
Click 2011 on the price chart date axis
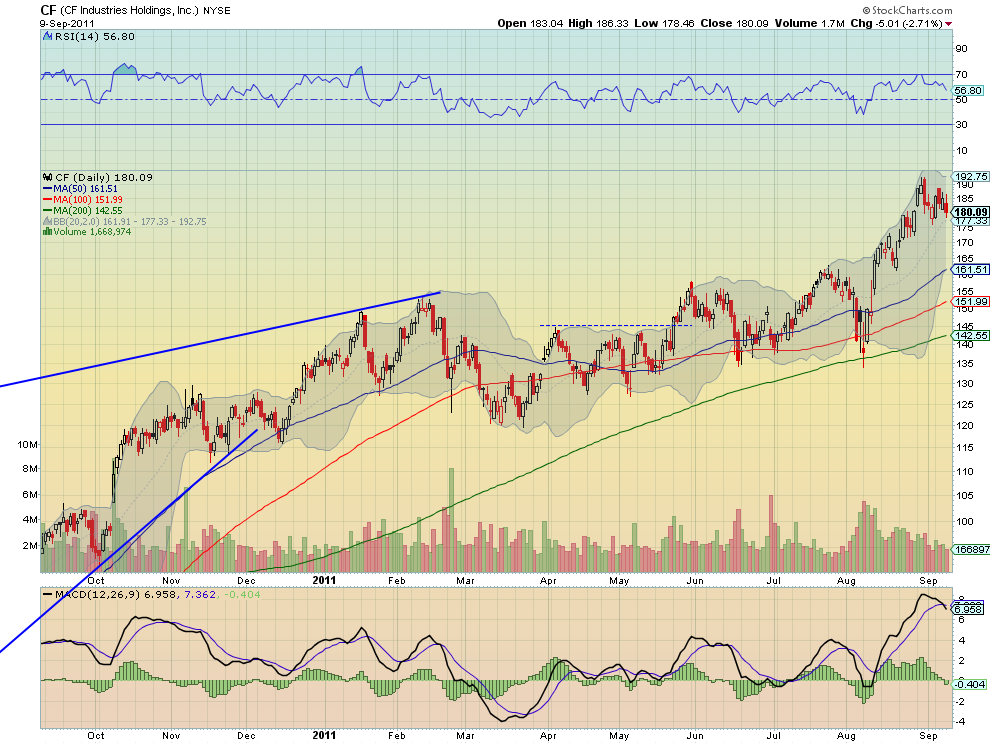click(x=325, y=580)
